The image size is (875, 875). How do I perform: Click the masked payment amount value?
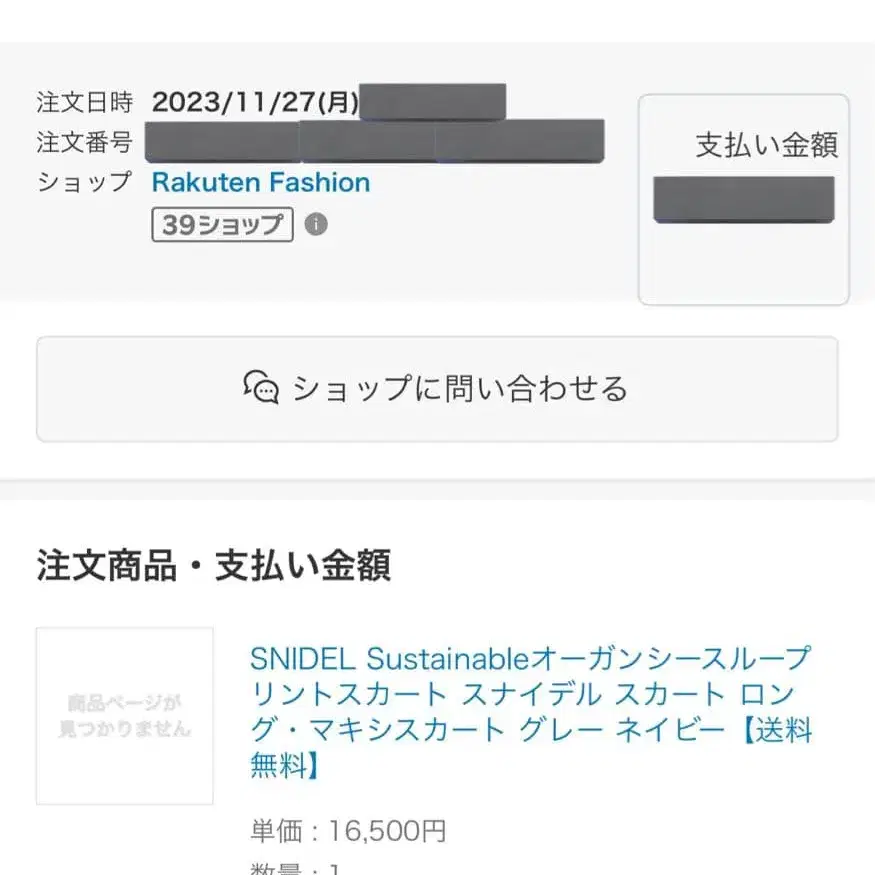coord(743,199)
